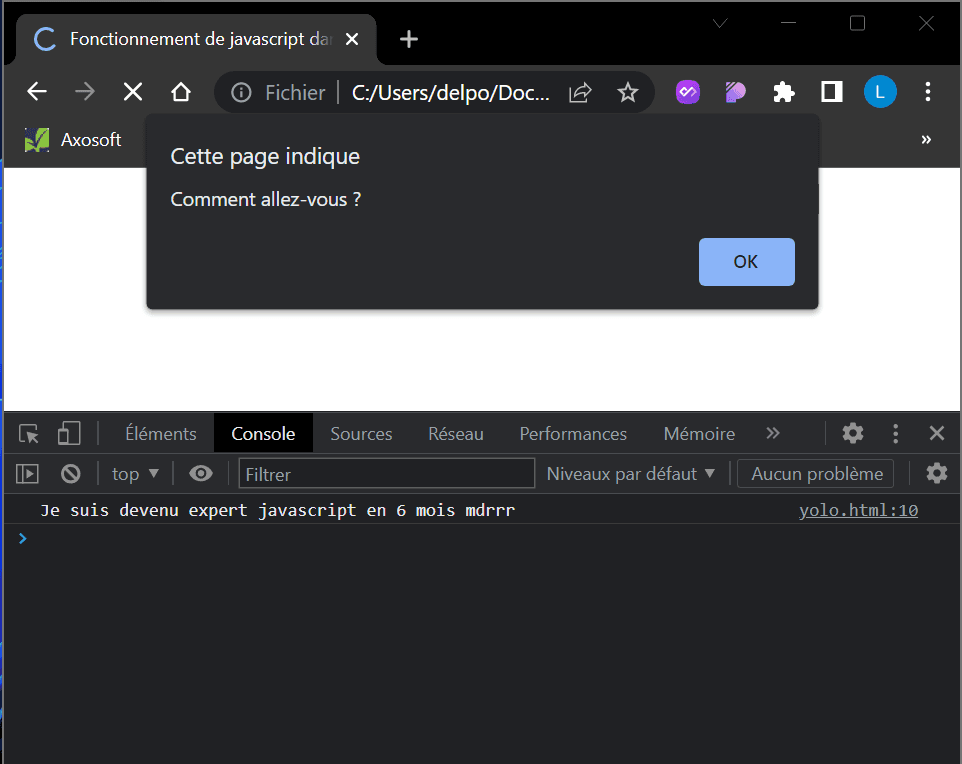
Task: Open console settings gear icon
Action: 936,473
